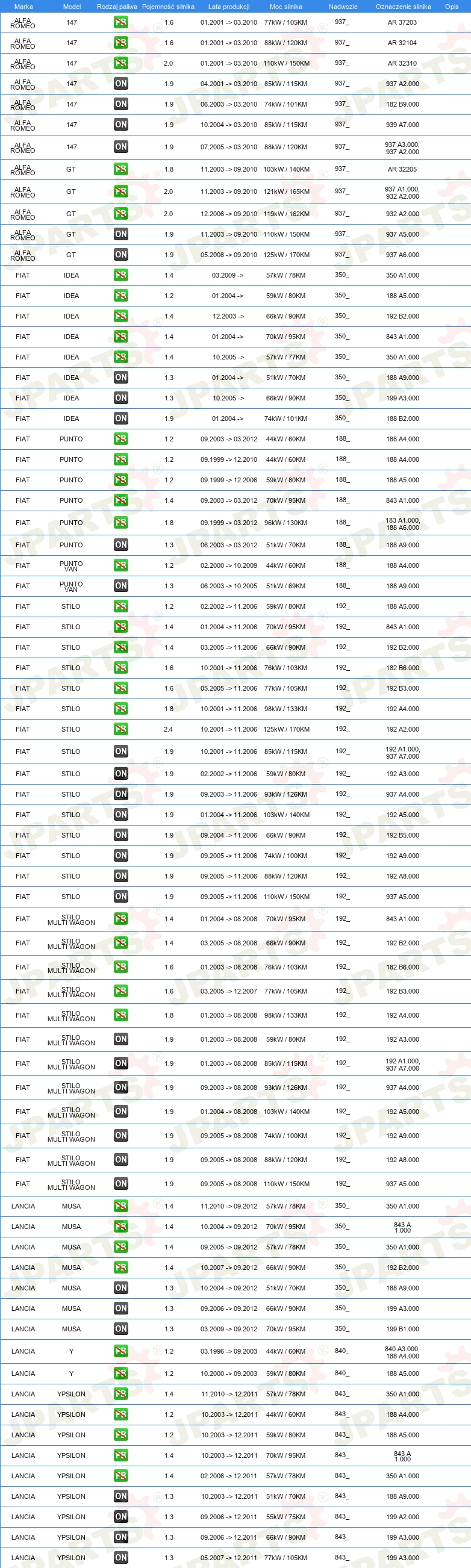Select production years 06.2003 -> 10.2005

pyautogui.click(x=229, y=586)
